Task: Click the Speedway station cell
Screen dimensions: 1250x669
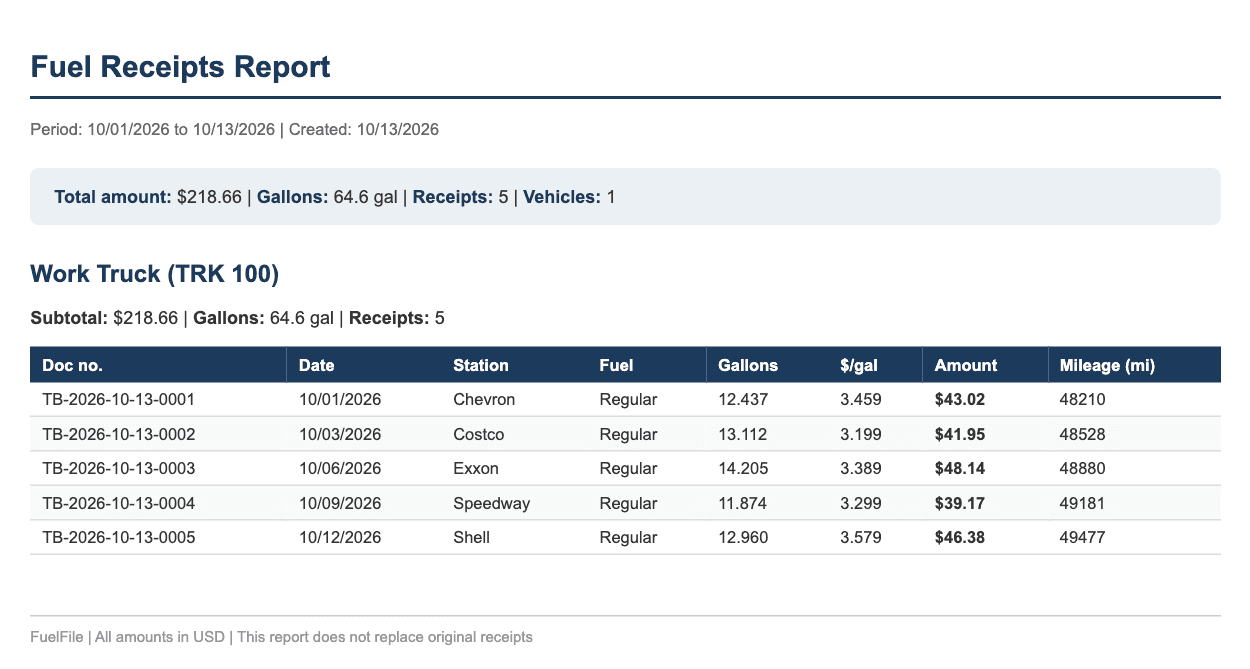Action: click(x=491, y=503)
